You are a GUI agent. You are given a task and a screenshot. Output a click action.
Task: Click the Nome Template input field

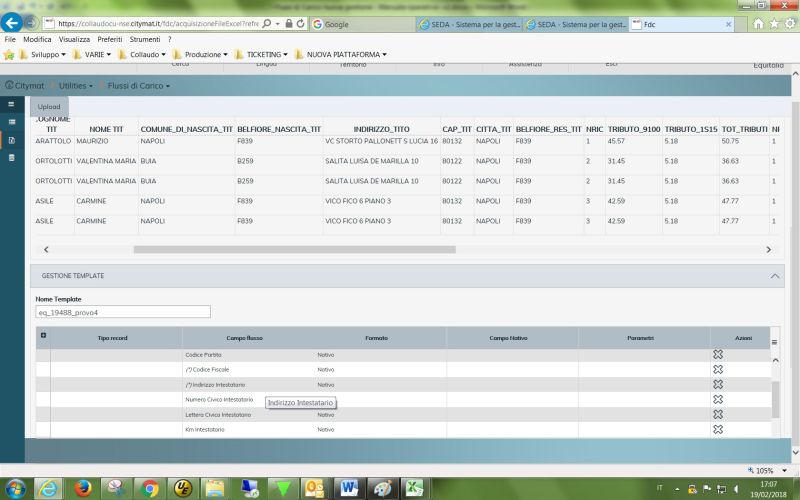tap(123, 312)
